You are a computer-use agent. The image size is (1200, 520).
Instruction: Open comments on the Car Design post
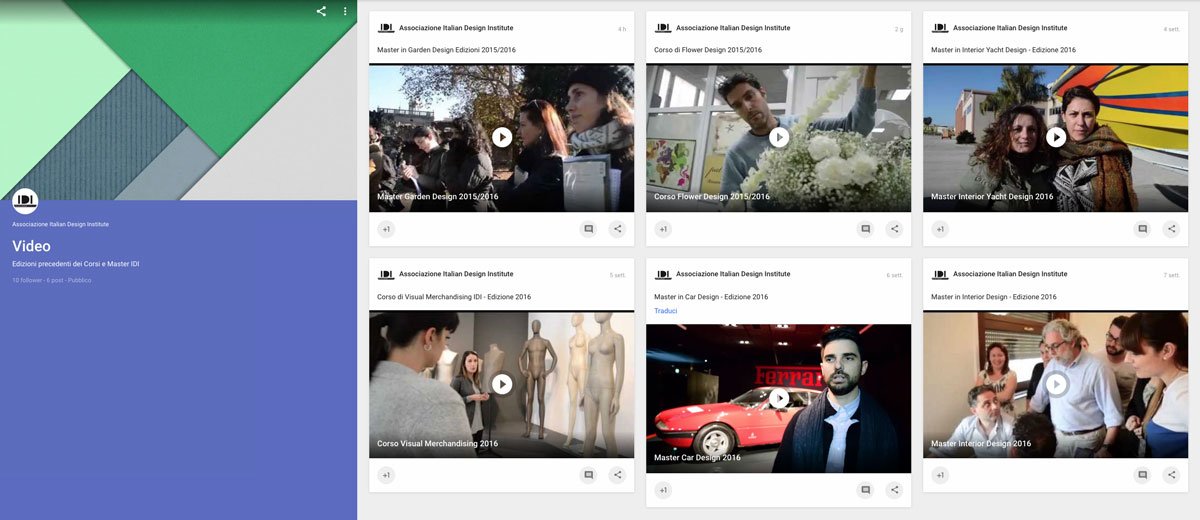(x=865, y=490)
